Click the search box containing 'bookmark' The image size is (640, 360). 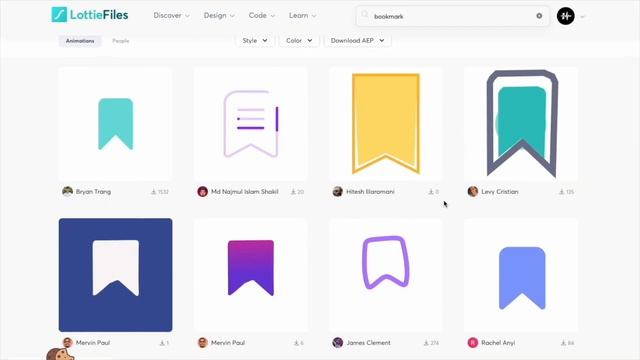[x=452, y=16]
